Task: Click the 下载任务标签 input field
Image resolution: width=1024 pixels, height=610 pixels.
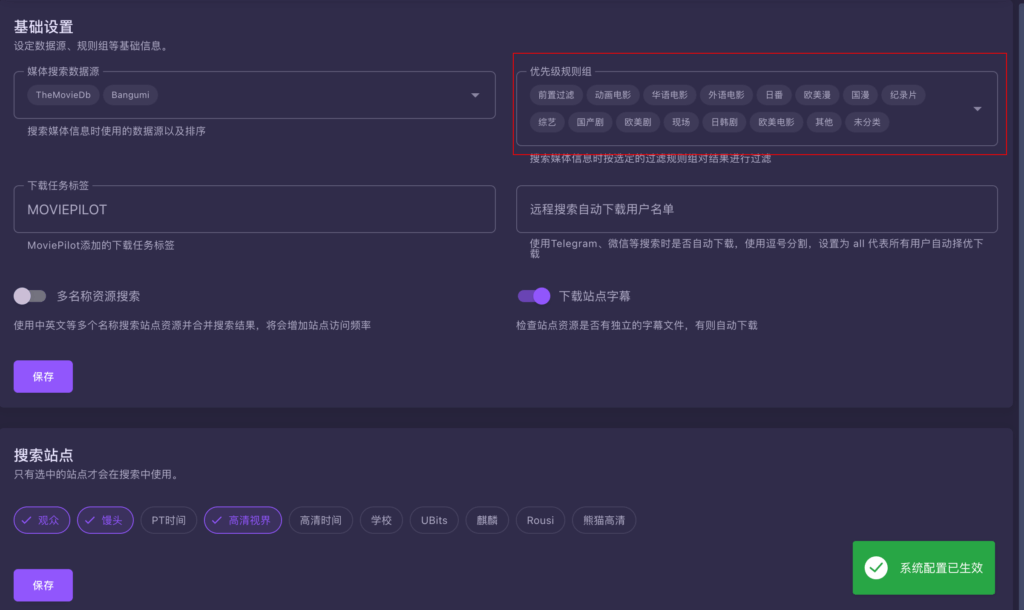Action: [x=255, y=210]
